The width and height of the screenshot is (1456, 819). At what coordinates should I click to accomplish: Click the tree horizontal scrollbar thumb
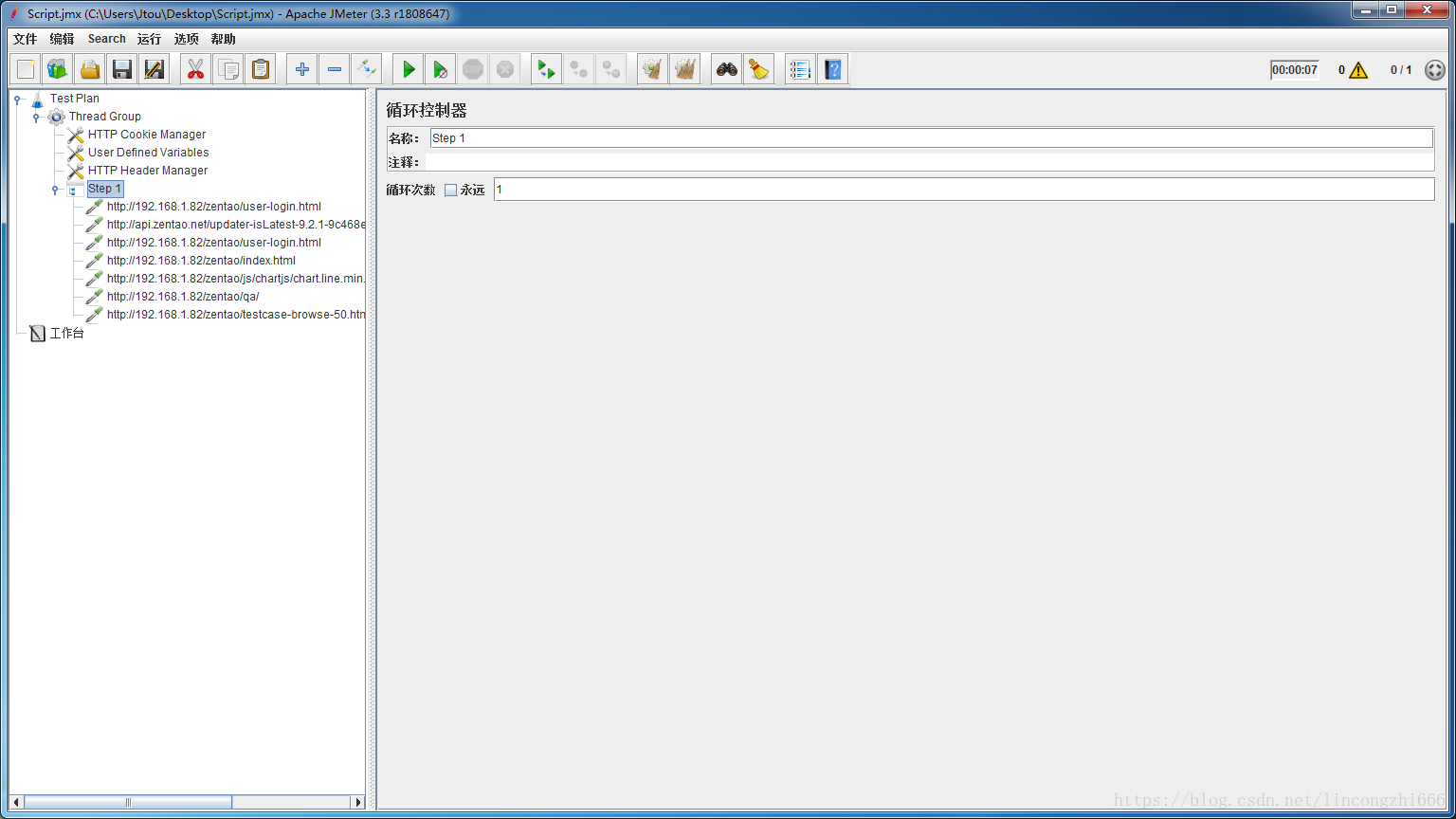coord(128,802)
